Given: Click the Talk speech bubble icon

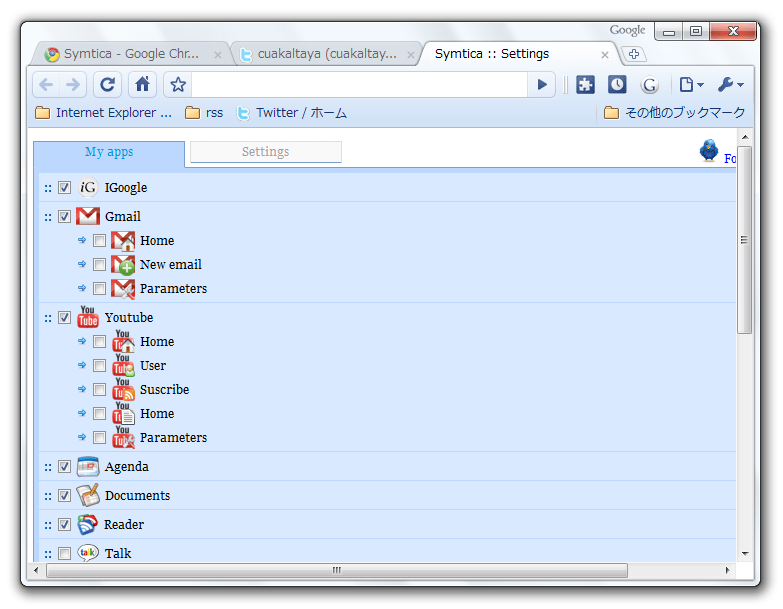Looking at the screenshot, I should click(88, 553).
